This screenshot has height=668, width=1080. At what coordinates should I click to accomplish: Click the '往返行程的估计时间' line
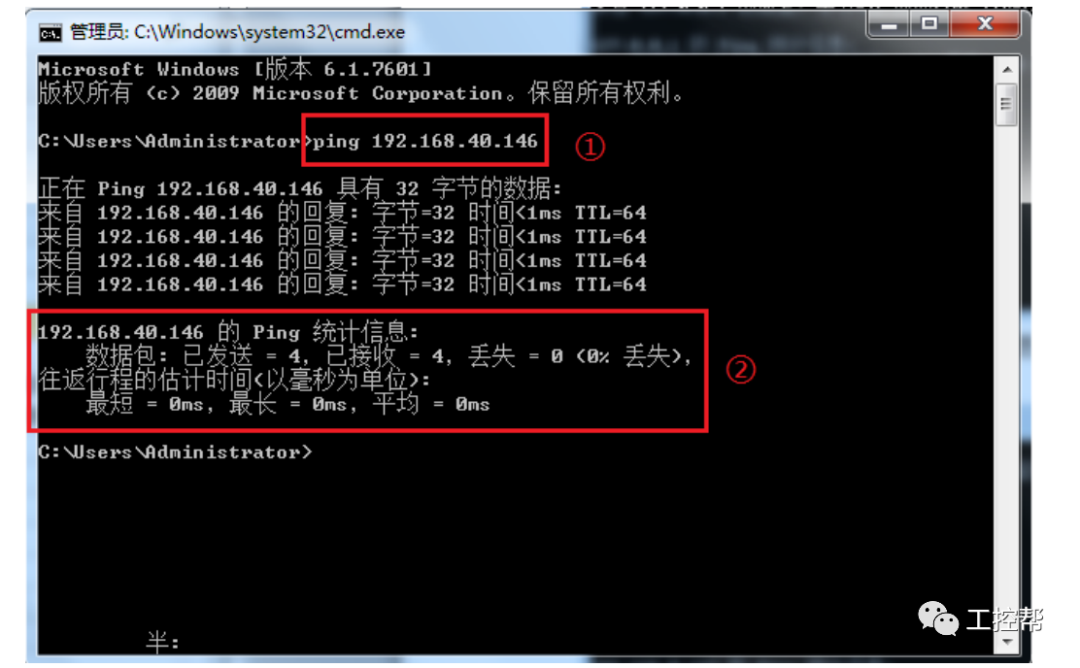pos(234,379)
